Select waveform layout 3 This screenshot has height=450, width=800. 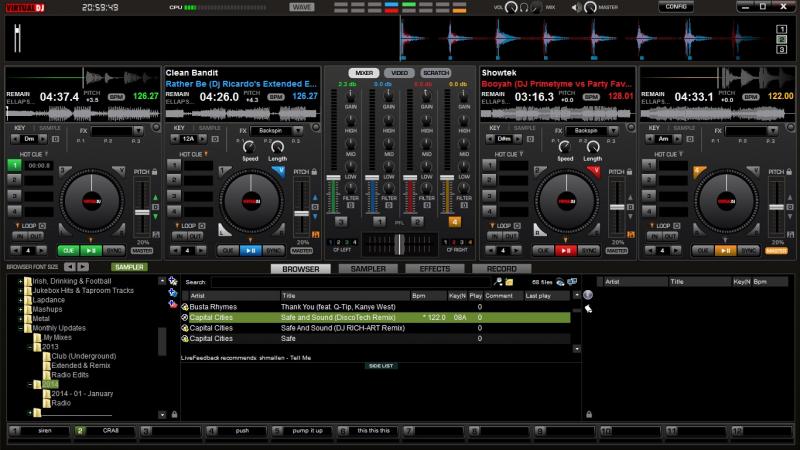click(x=781, y=49)
